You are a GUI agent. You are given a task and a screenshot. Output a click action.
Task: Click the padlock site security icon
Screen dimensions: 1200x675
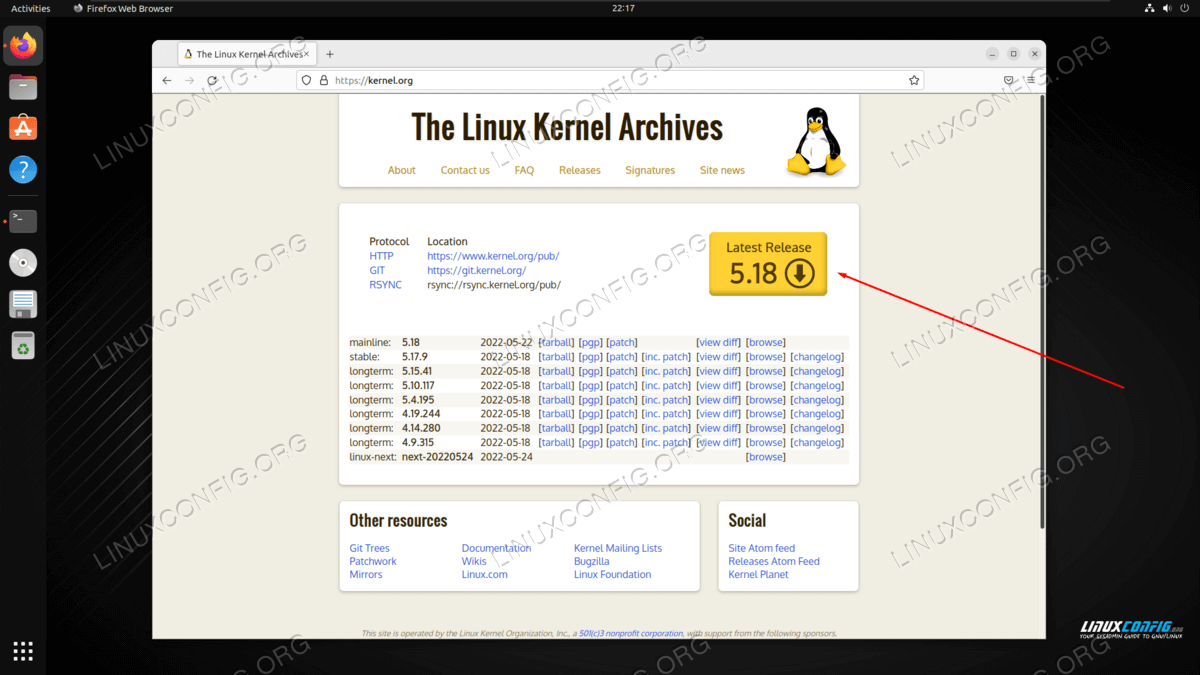pos(323,80)
